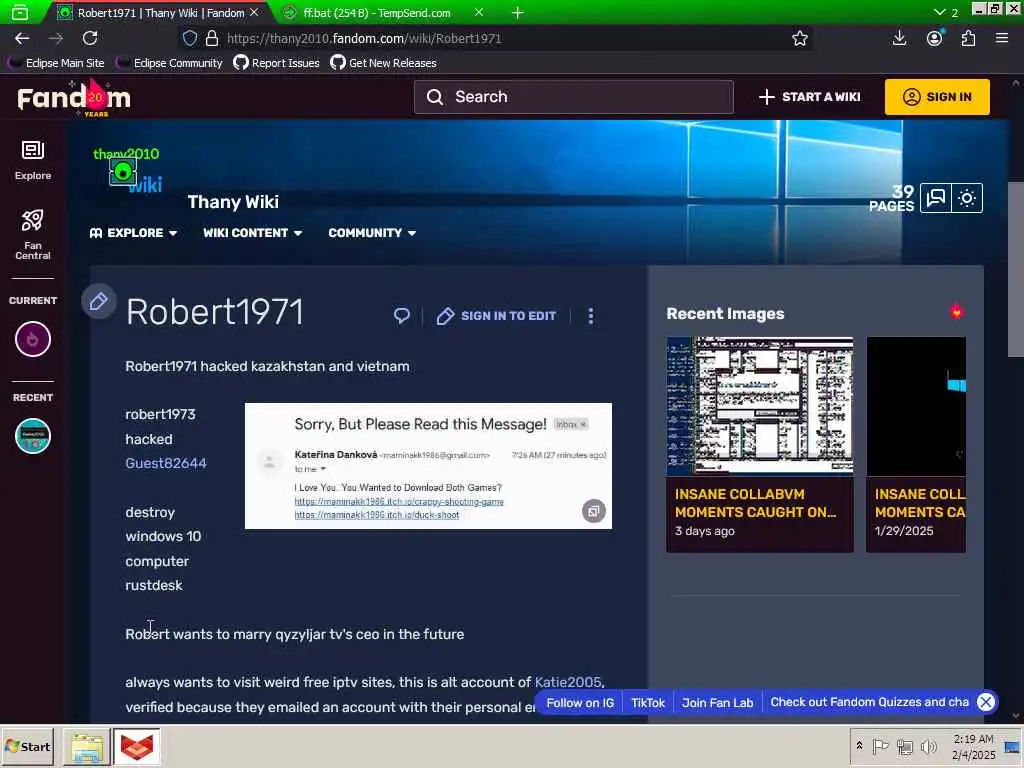Dismiss the bottom banner with X
This screenshot has height=768, width=1024.
click(986, 702)
